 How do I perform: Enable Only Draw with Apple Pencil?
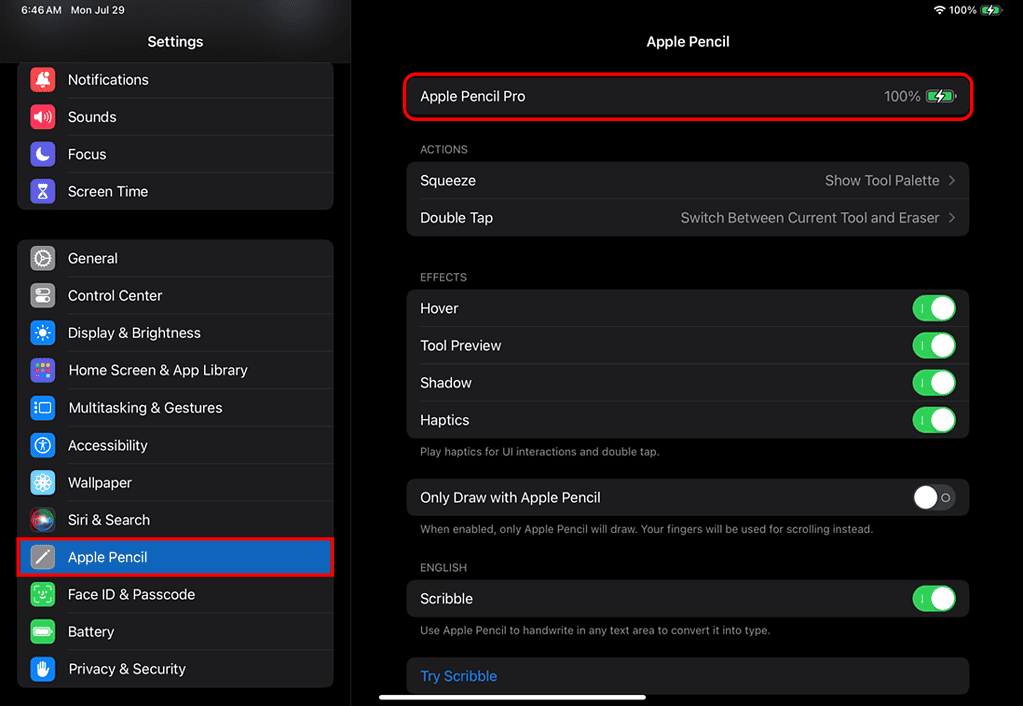(934, 497)
